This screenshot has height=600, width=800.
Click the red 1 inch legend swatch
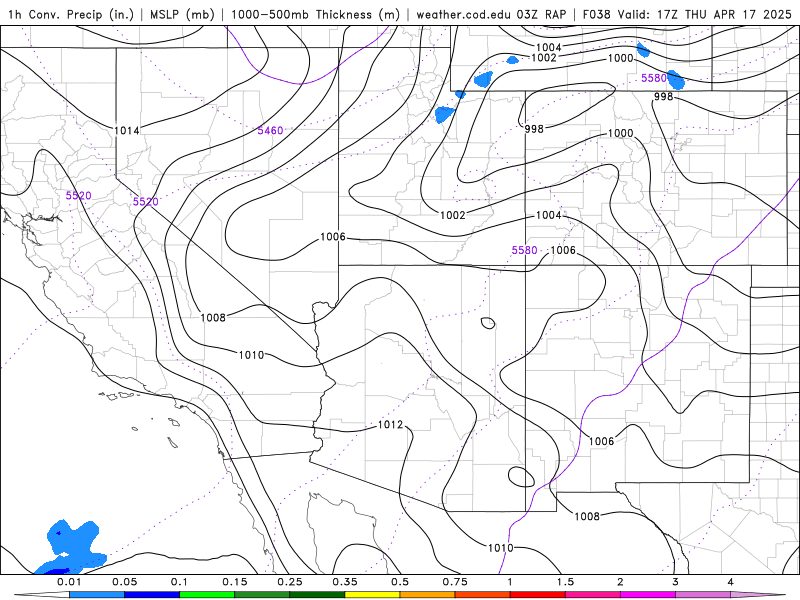pyautogui.click(x=538, y=594)
